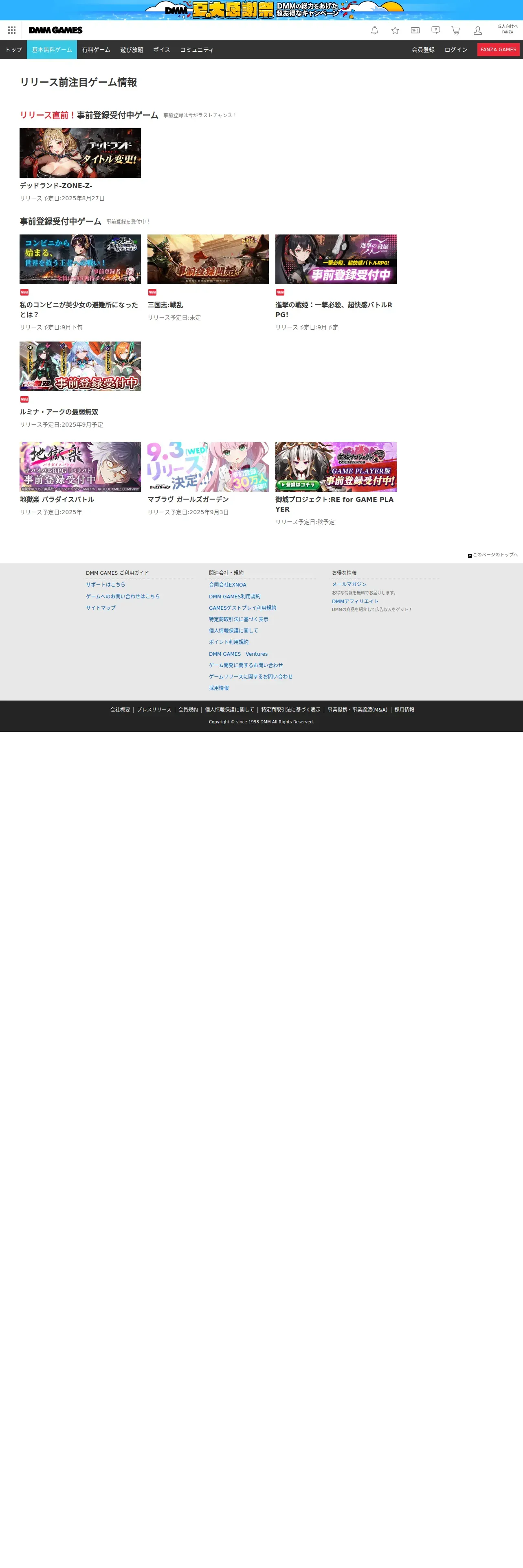Open ポイント利用規約 footer link
523x1568 pixels.
click(x=229, y=642)
